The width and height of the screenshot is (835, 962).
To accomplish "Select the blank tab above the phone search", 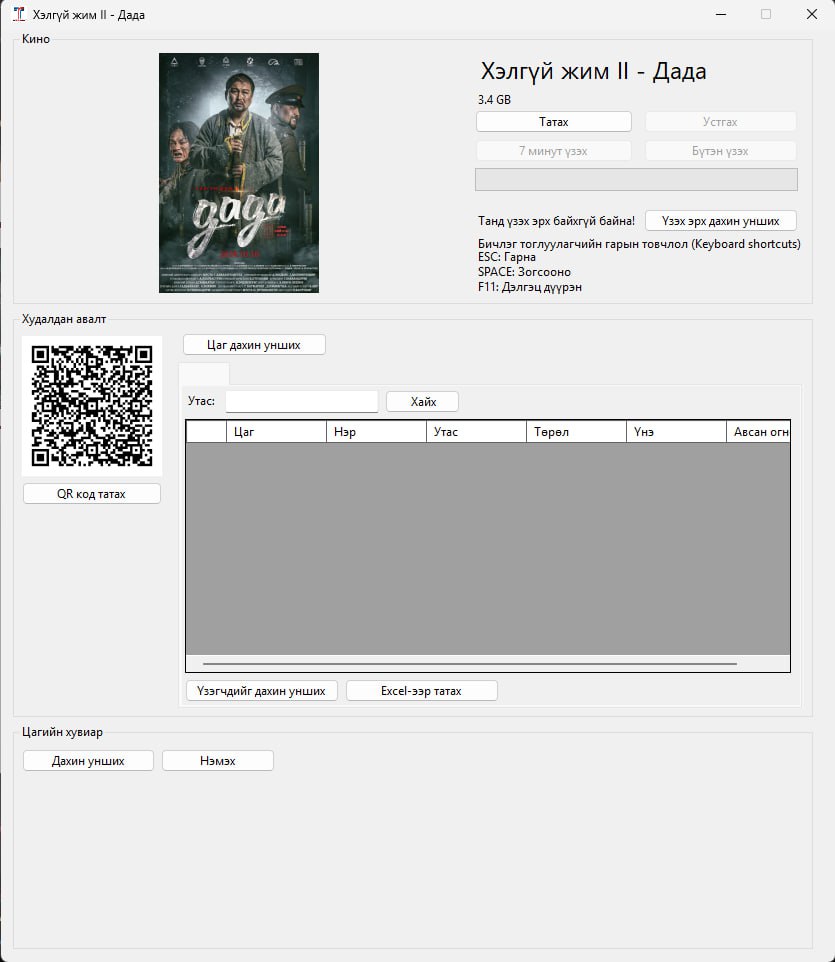I will tap(204, 374).
